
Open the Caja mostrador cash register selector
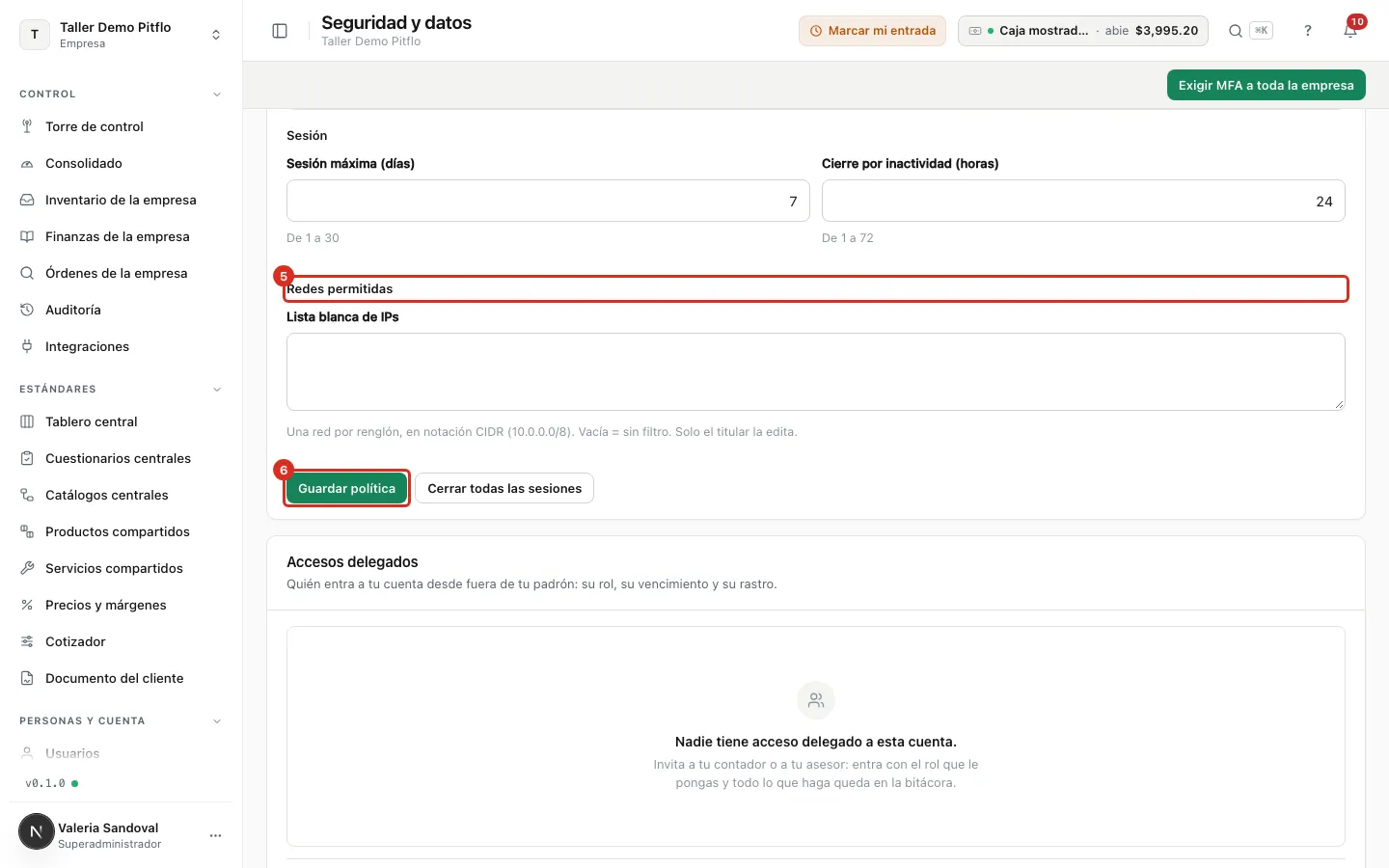coord(1083,31)
